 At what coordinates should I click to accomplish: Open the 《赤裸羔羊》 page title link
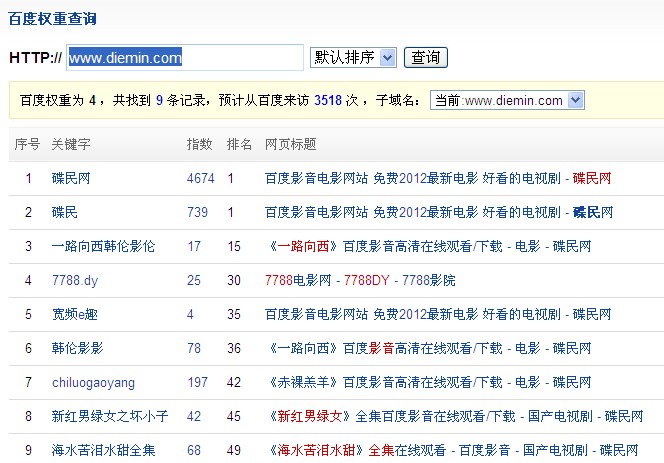[428, 382]
